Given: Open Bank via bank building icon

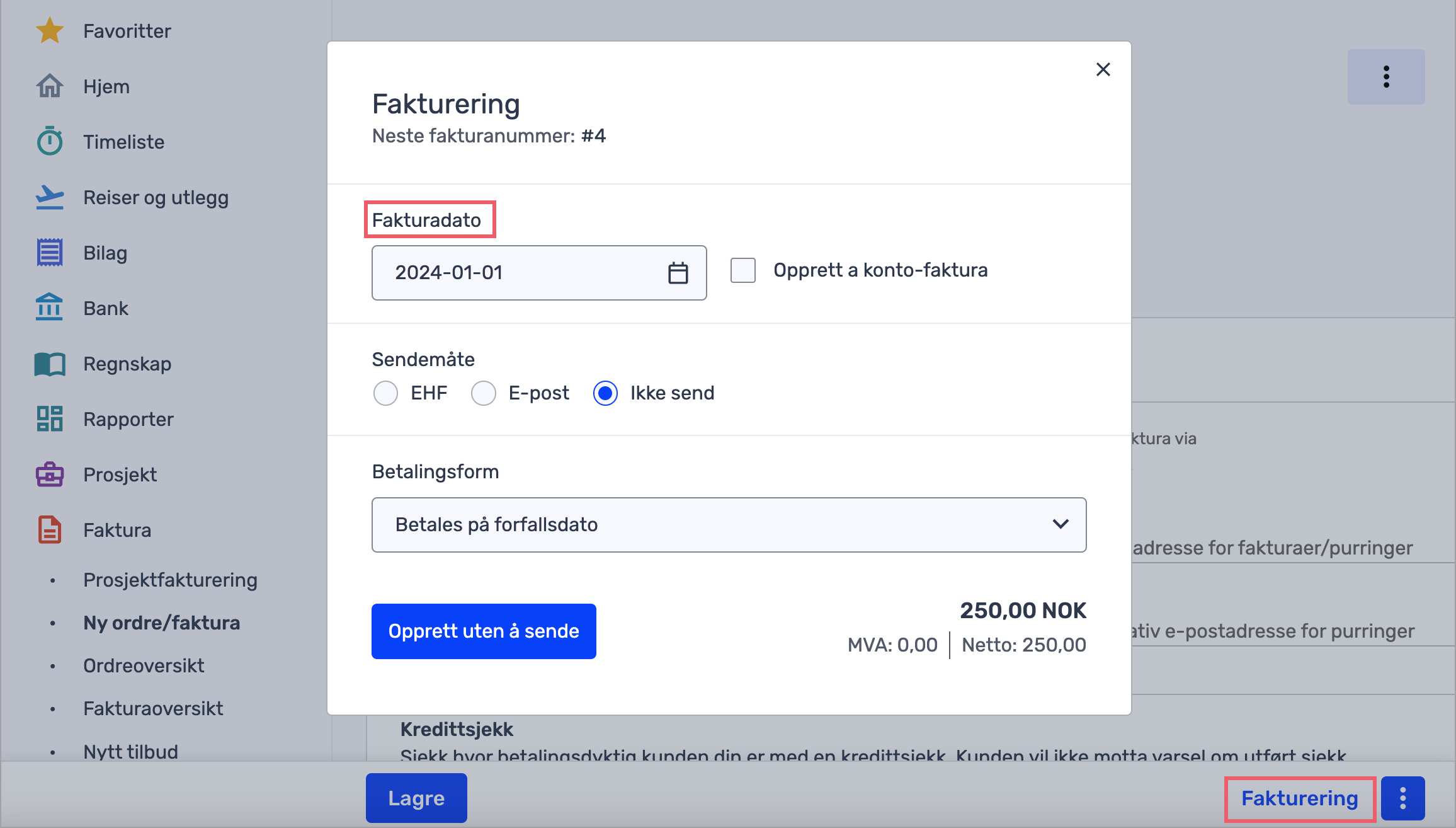Looking at the screenshot, I should 50,308.
